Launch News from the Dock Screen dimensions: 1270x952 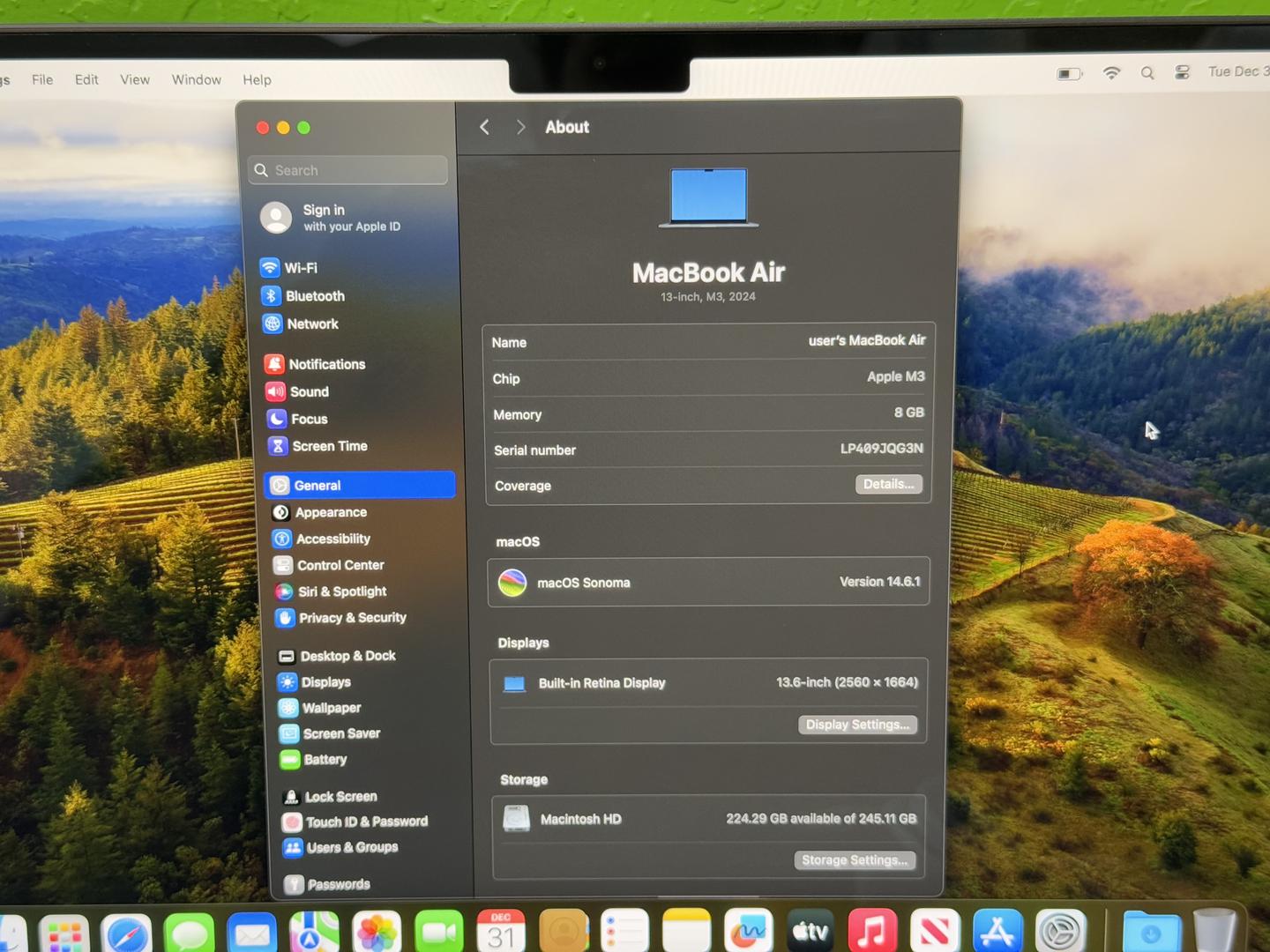(935, 930)
